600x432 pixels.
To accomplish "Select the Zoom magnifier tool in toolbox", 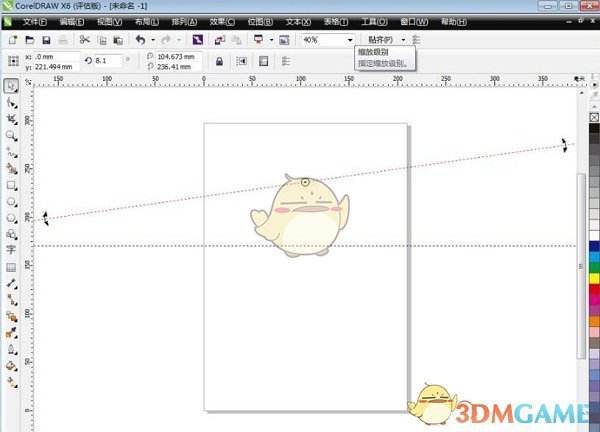I will (11, 136).
